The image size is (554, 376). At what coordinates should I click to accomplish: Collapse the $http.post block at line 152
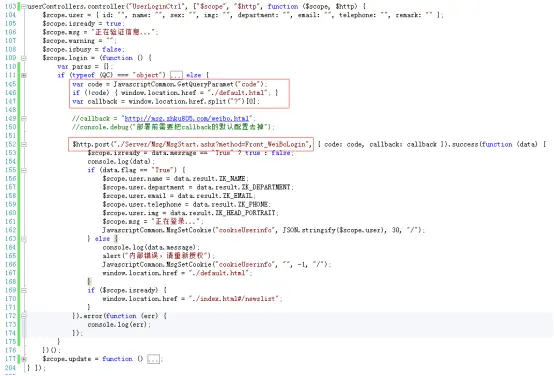pos(24,144)
